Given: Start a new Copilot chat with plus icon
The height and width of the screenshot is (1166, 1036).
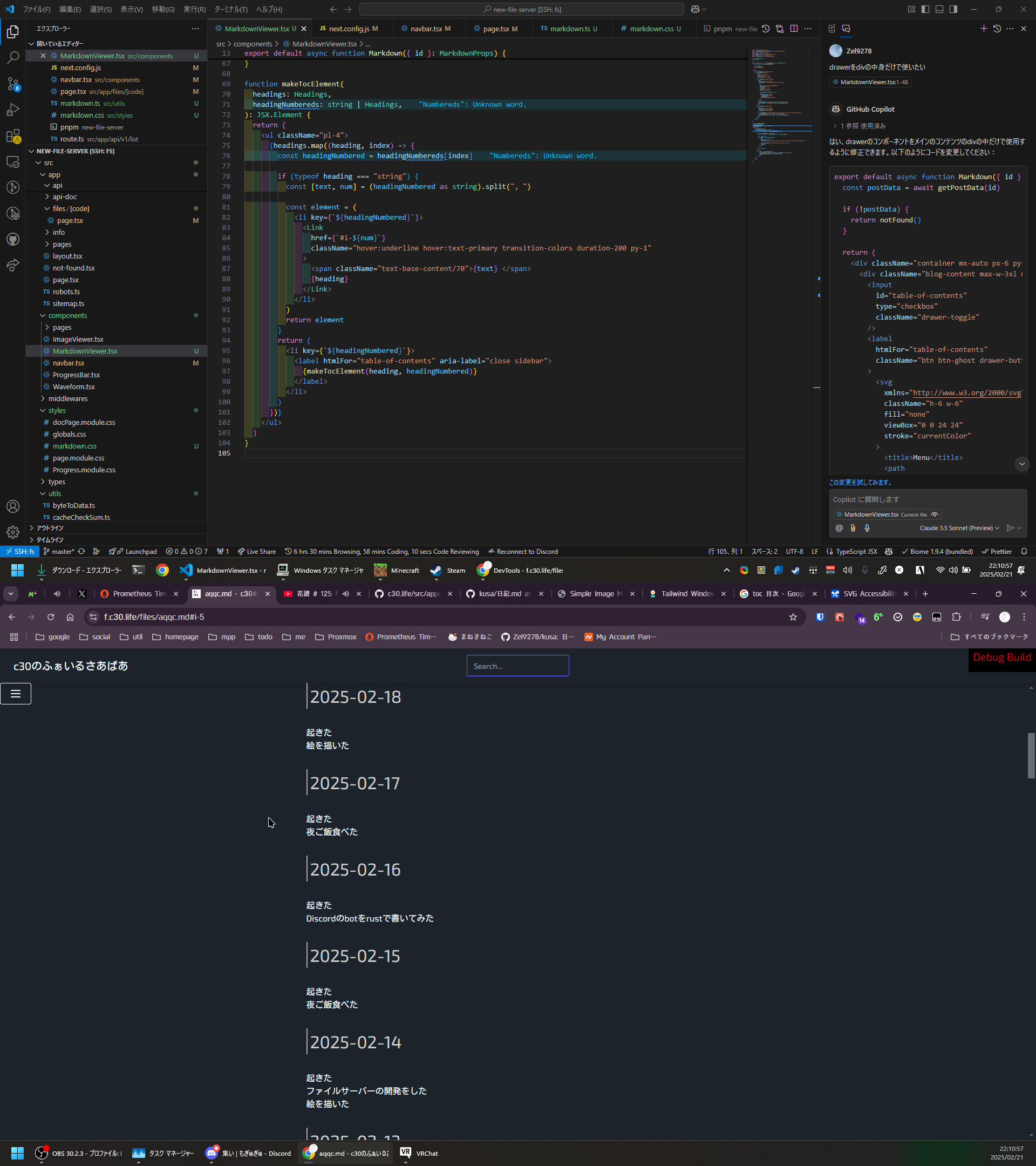Looking at the screenshot, I should 983,29.
